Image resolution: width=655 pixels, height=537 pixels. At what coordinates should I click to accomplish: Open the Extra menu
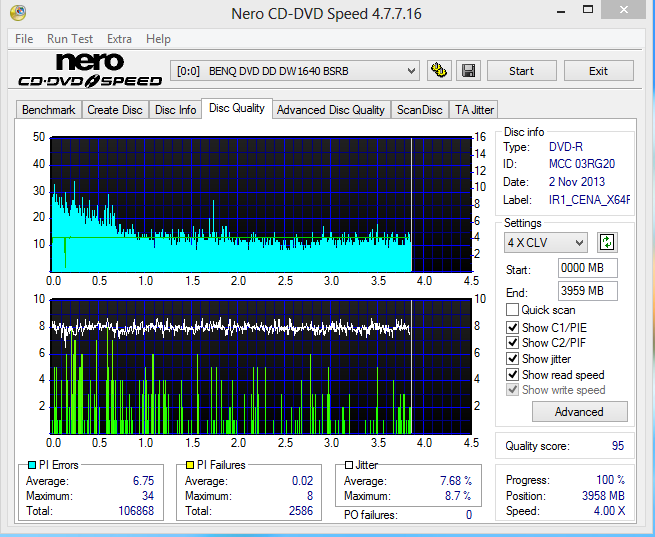pyautogui.click(x=119, y=39)
